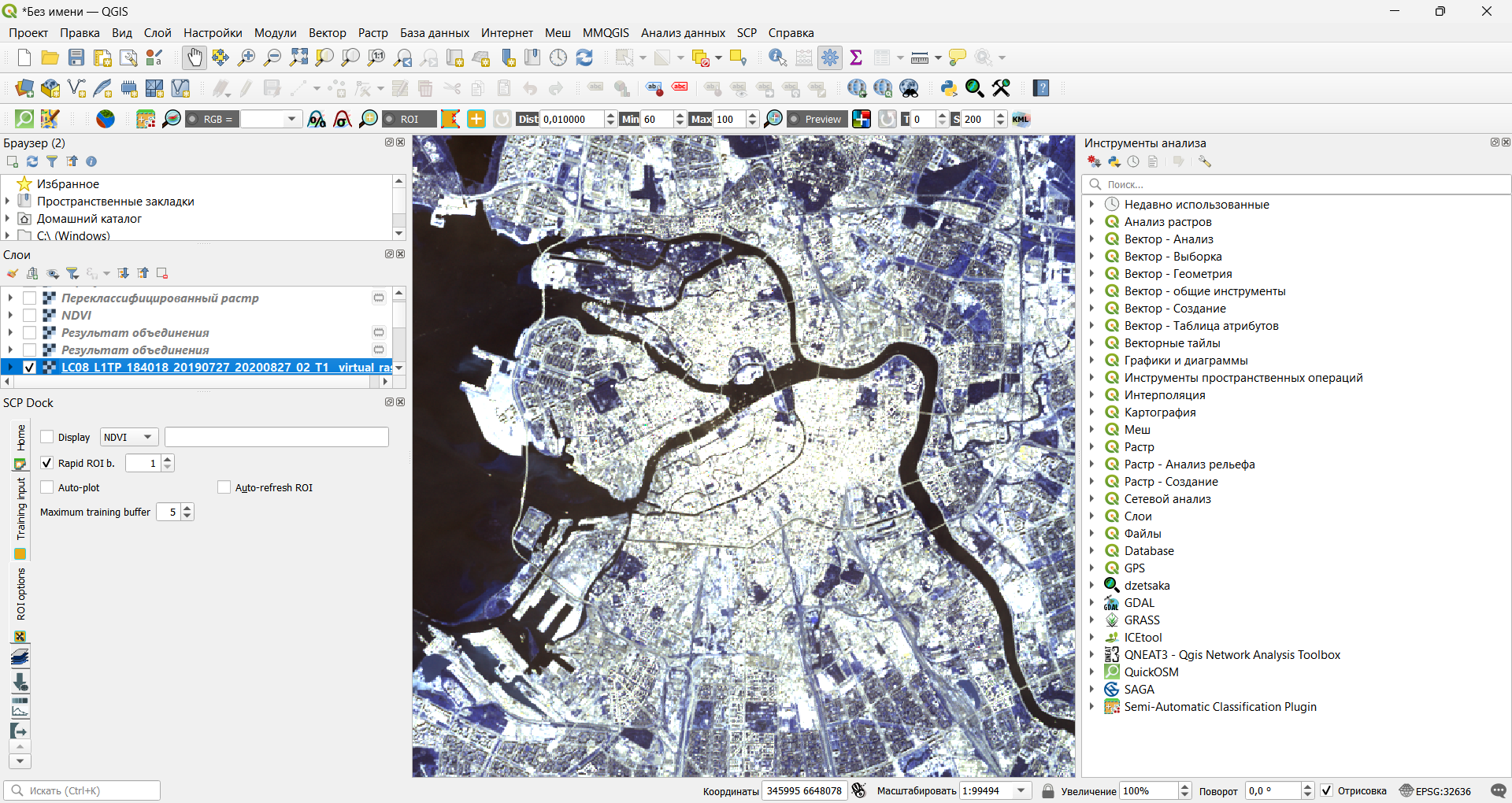Open the Measure Line ruler tool
1512x803 pixels.
pyautogui.click(x=919, y=57)
